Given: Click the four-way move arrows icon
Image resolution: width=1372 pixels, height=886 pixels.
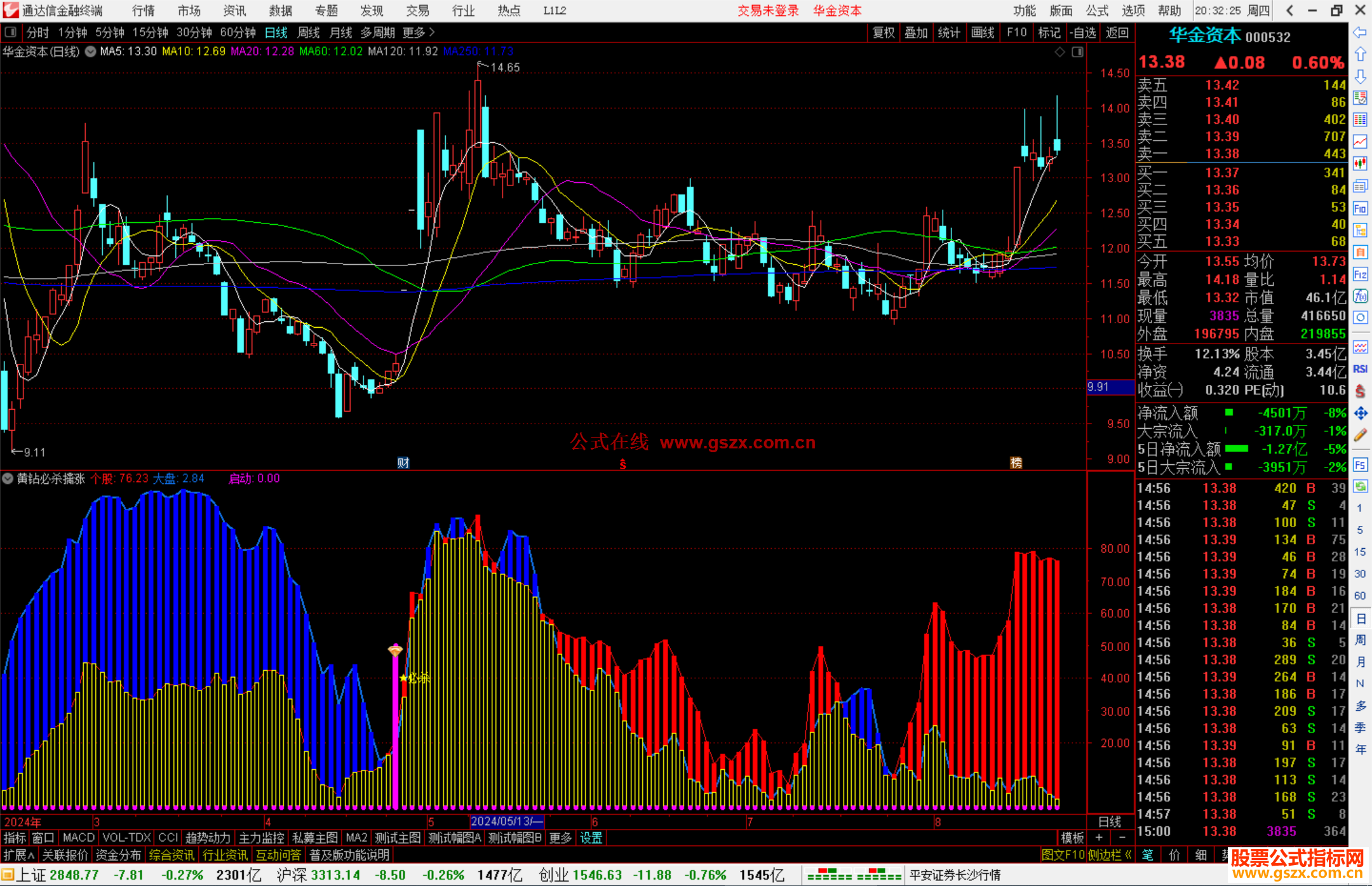Looking at the screenshot, I should pos(1360,413).
